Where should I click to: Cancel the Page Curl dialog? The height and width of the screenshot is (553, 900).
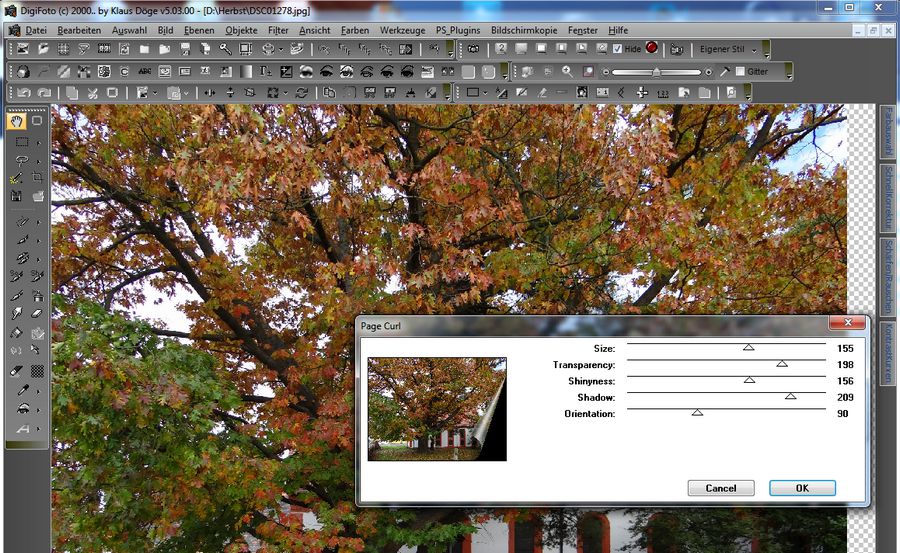[x=720, y=488]
